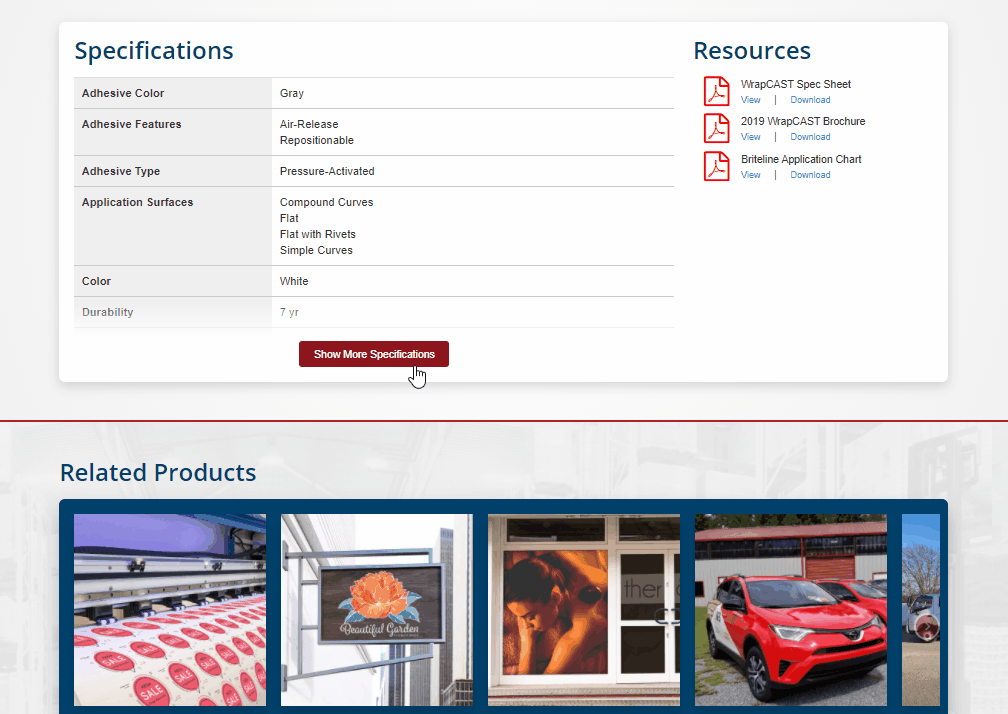Download the 2019 WrapCAST Brochure
This screenshot has width=1008, height=714.
(810, 137)
